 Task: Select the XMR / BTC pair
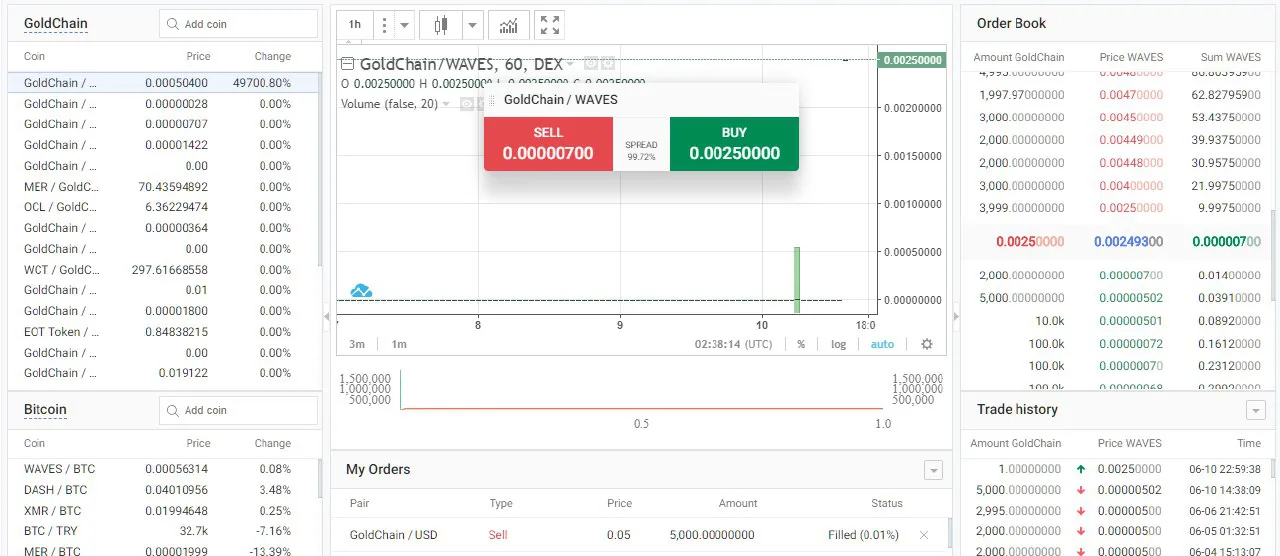[164, 511]
